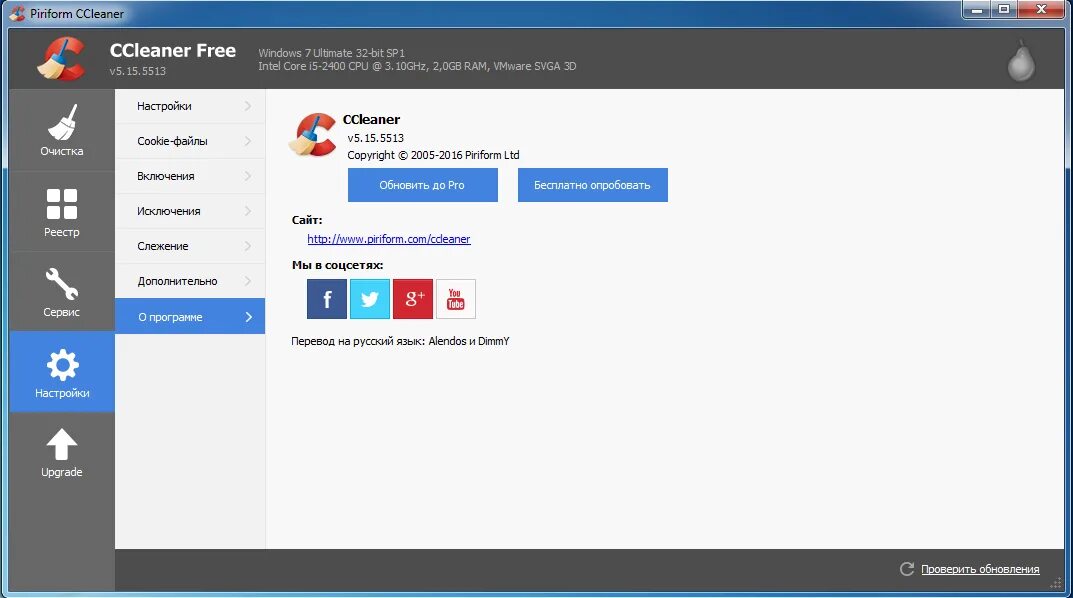Click the Обновить до Pro button
The image size is (1073, 598).
tap(422, 185)
